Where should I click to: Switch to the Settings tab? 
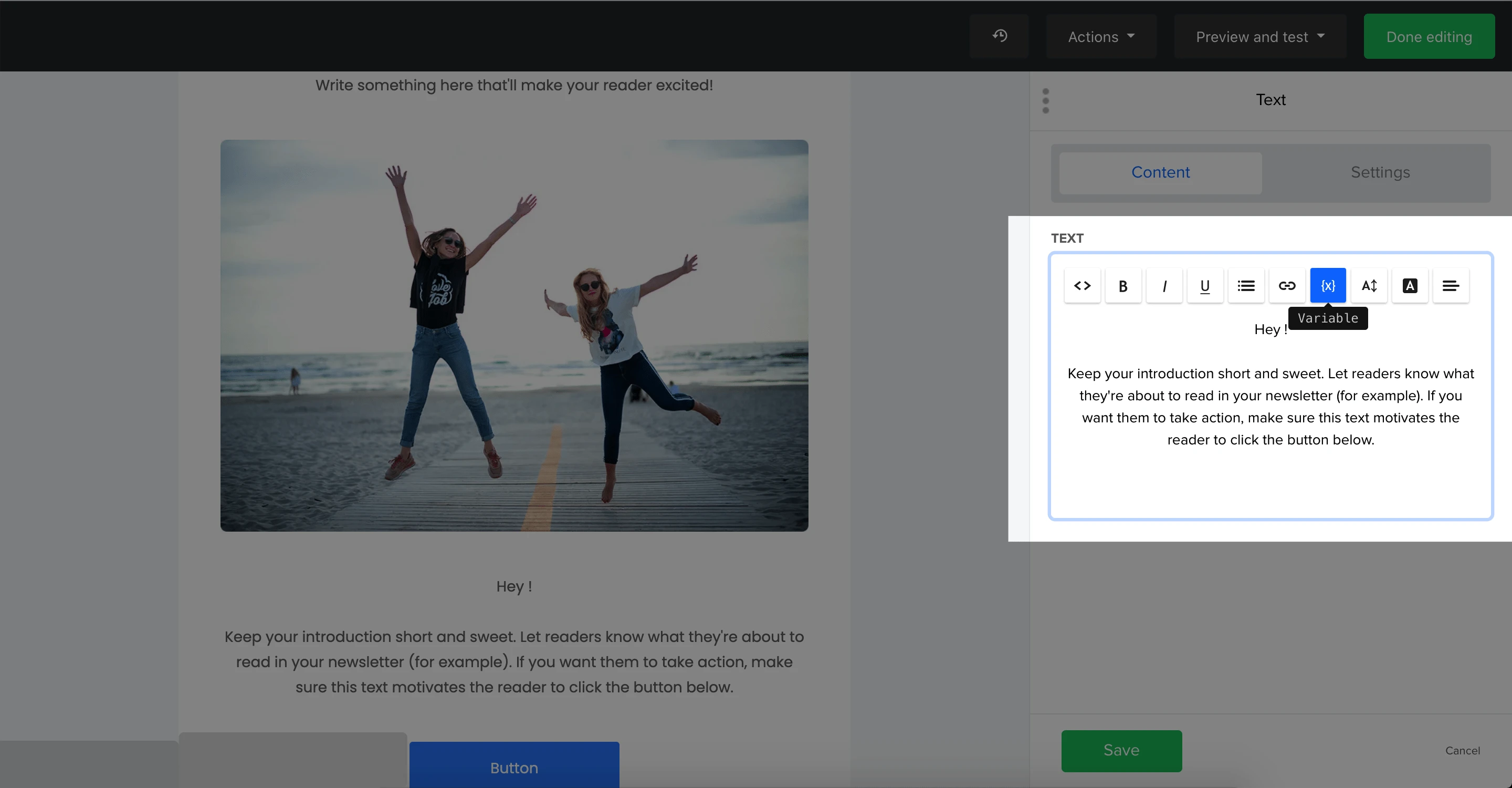coord(1379,173)
